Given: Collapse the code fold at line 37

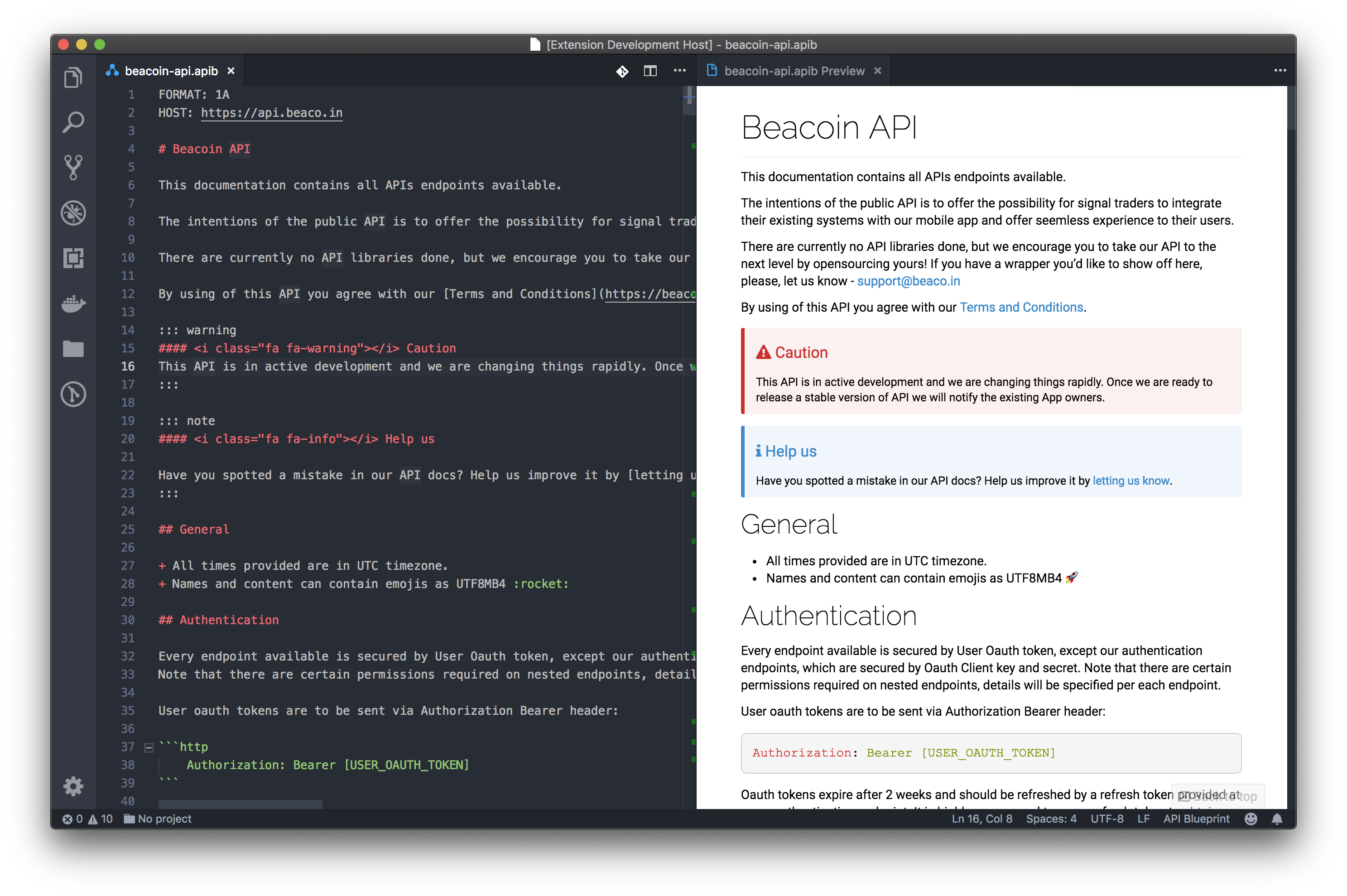Looking at the screenshot, I should point(149,747).
